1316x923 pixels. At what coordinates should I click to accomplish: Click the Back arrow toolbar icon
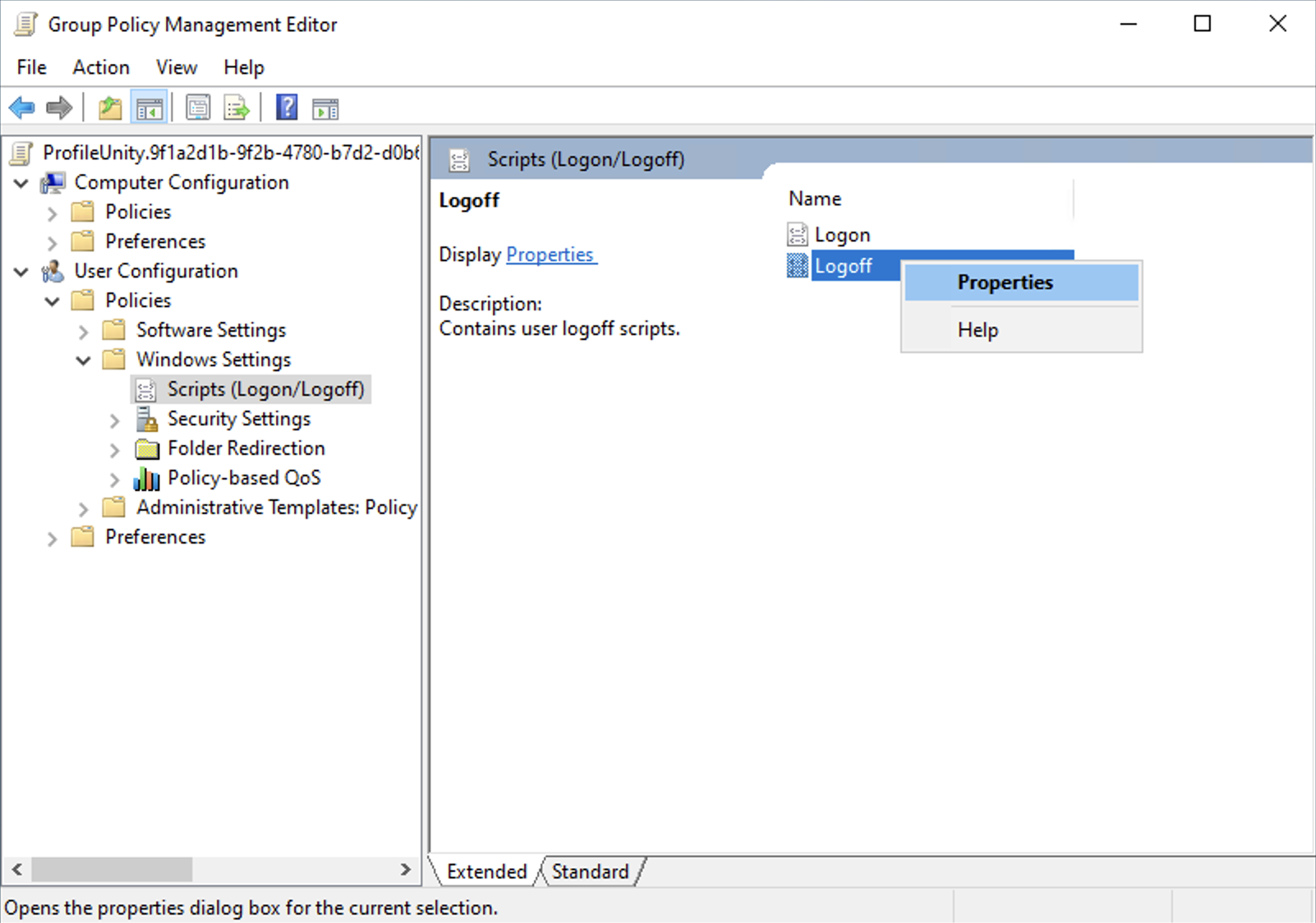click(22, 108)
